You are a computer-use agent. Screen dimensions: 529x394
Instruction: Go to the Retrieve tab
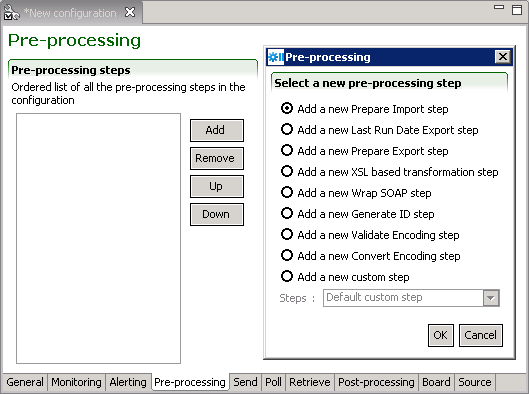(310, 382)
